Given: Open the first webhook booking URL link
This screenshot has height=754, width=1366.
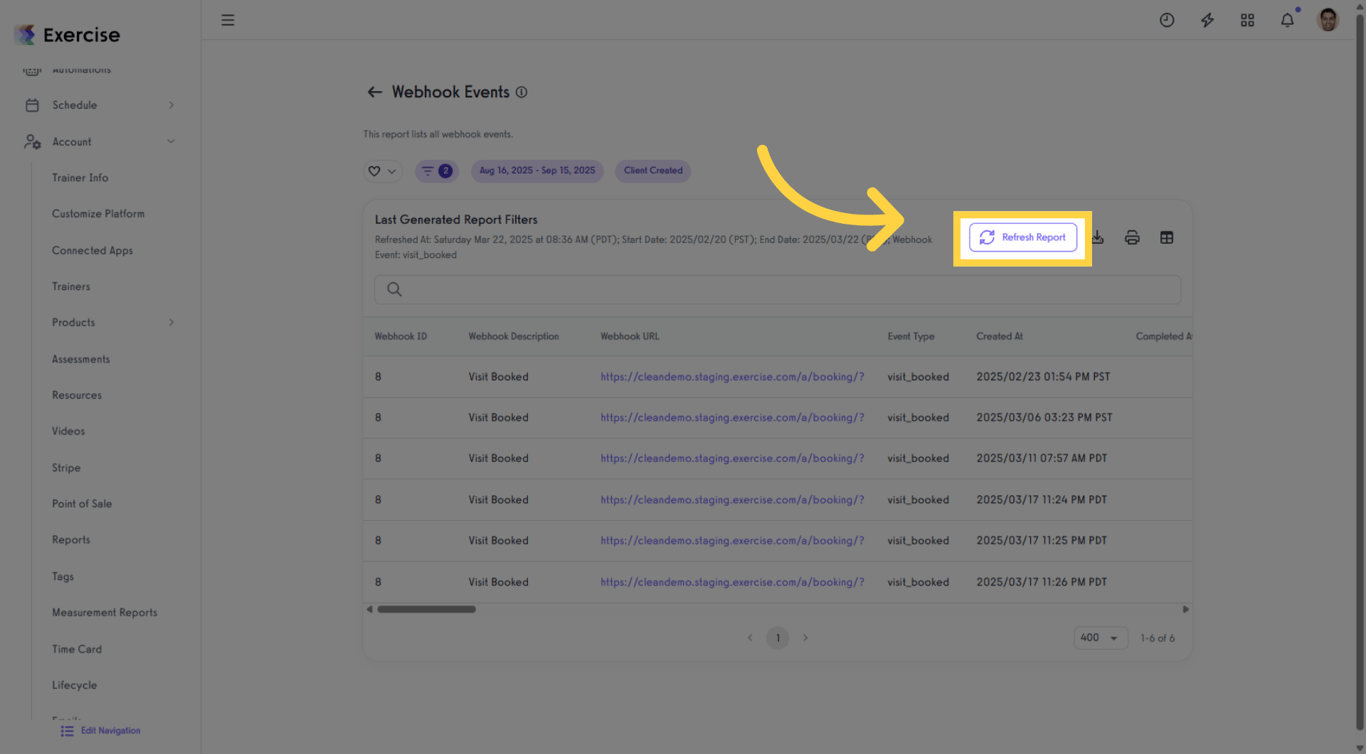Looking at the screenshot, I should coord(731,376).
